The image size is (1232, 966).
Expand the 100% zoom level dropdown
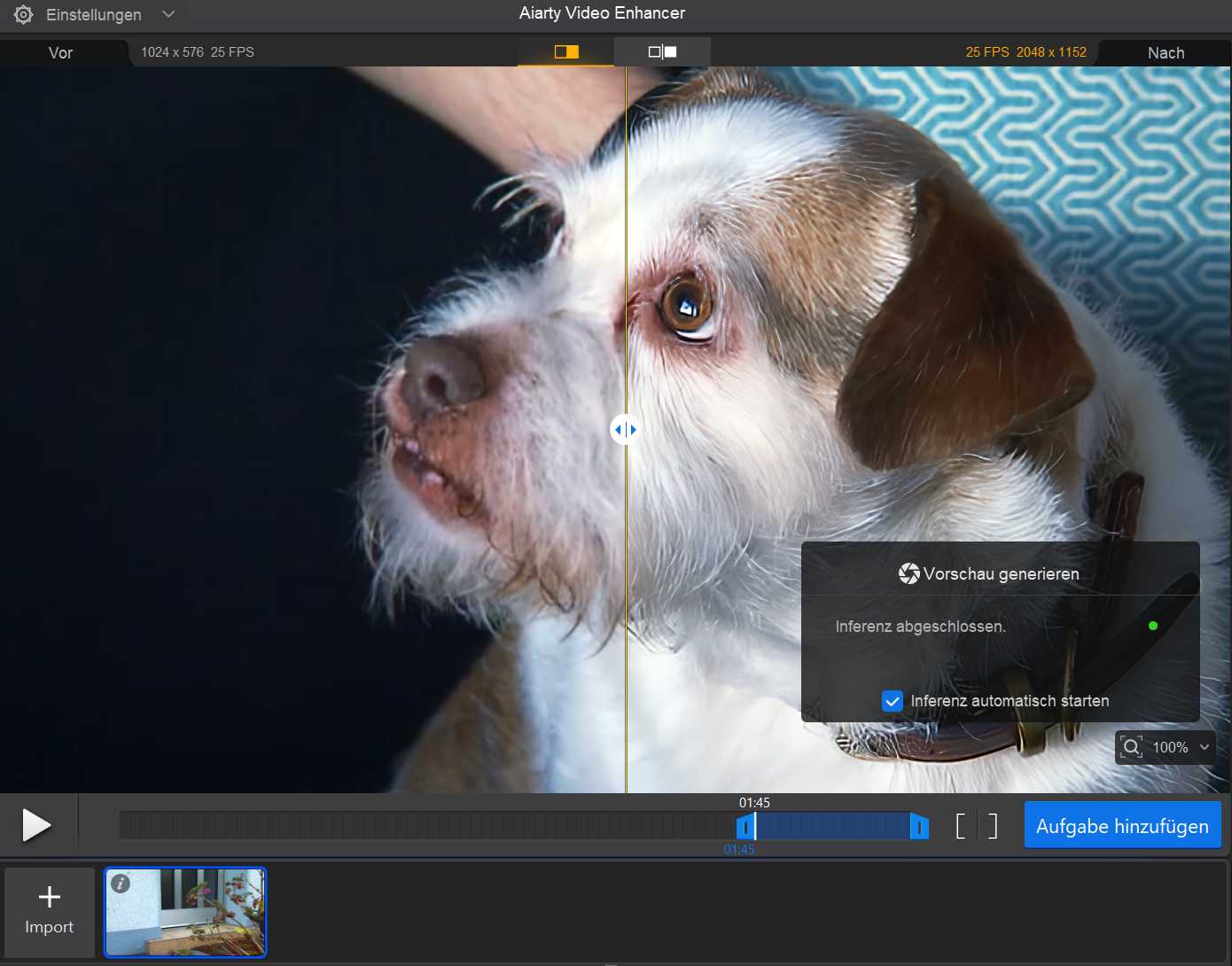pos(1205,747)
